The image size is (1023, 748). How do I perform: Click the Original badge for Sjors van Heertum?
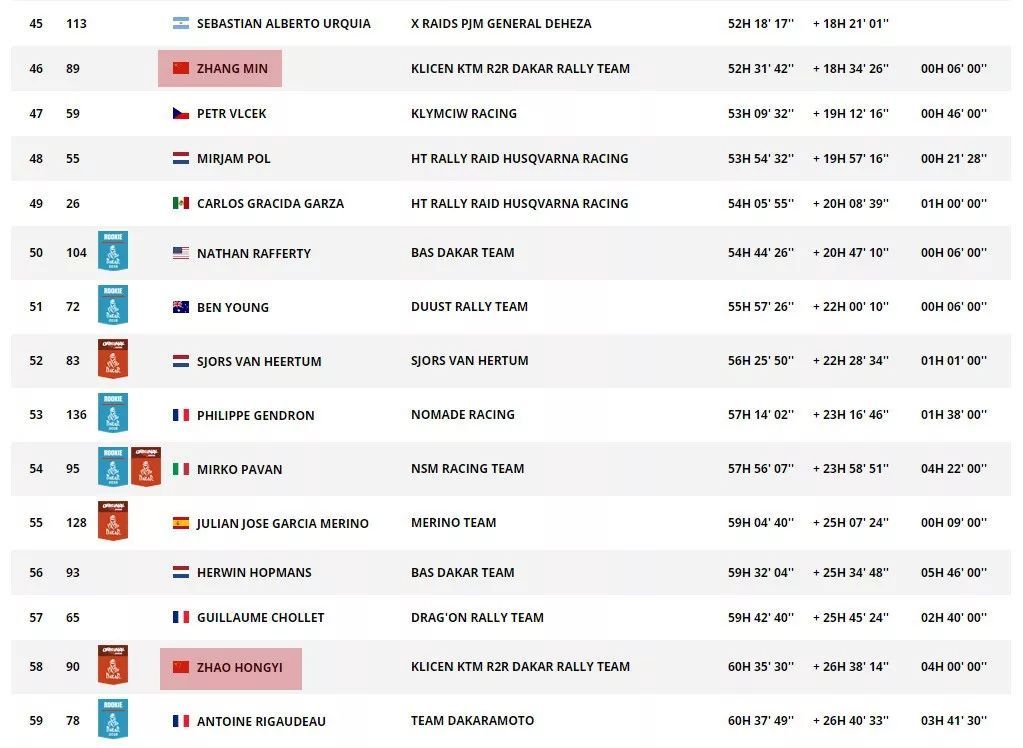113,359
